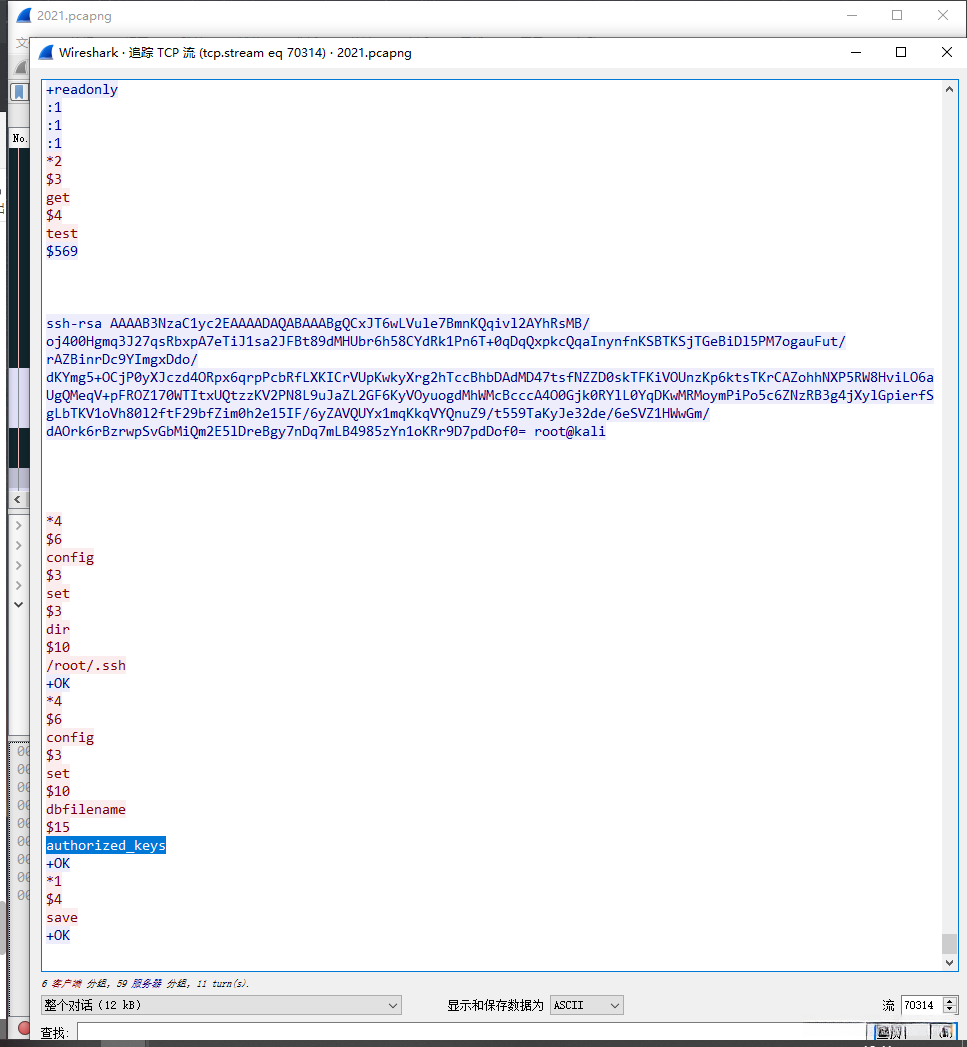Click the dbfilename text line
967x1047 pixels.
click(85, 809)
